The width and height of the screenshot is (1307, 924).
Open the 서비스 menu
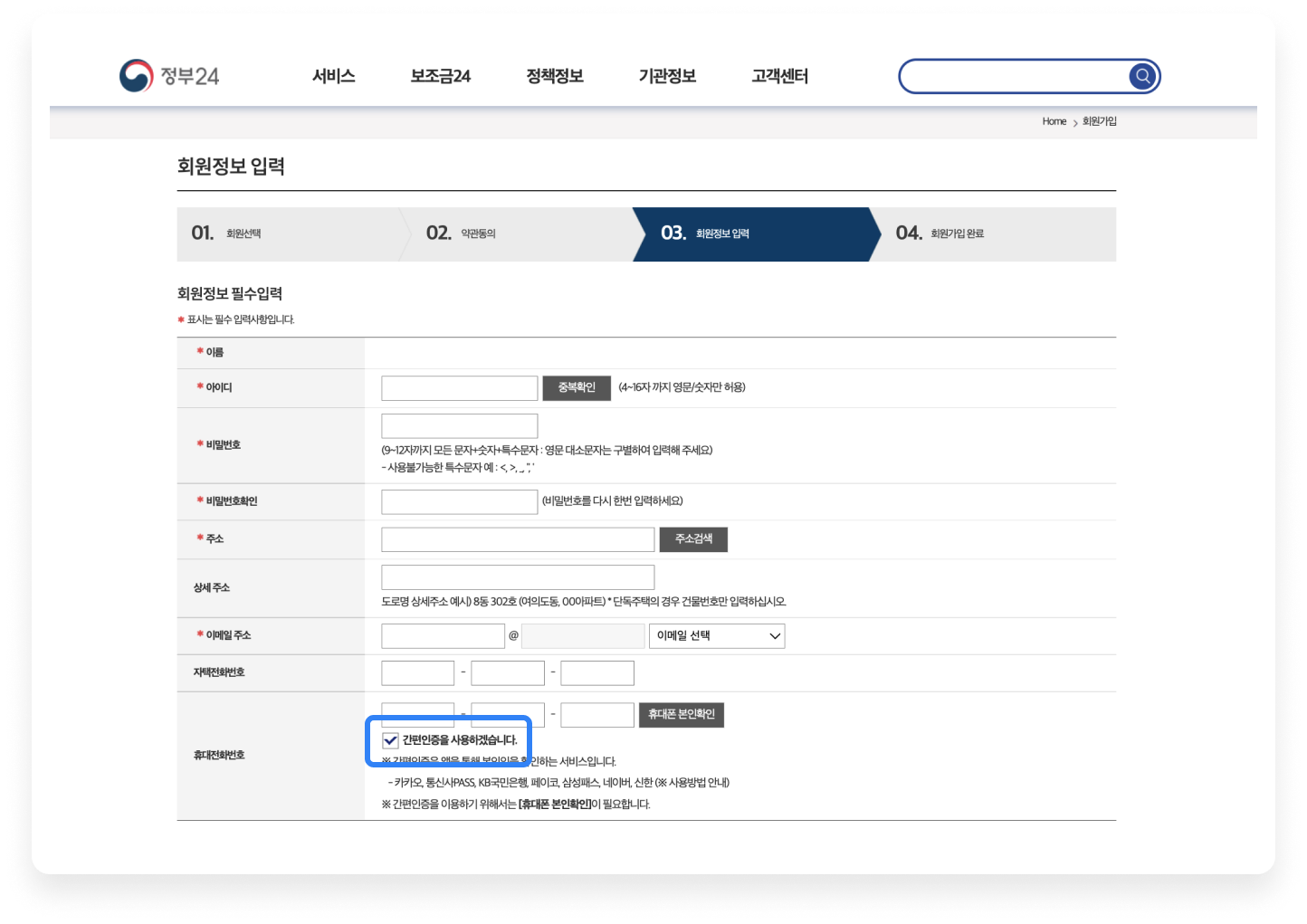(333, 76)
